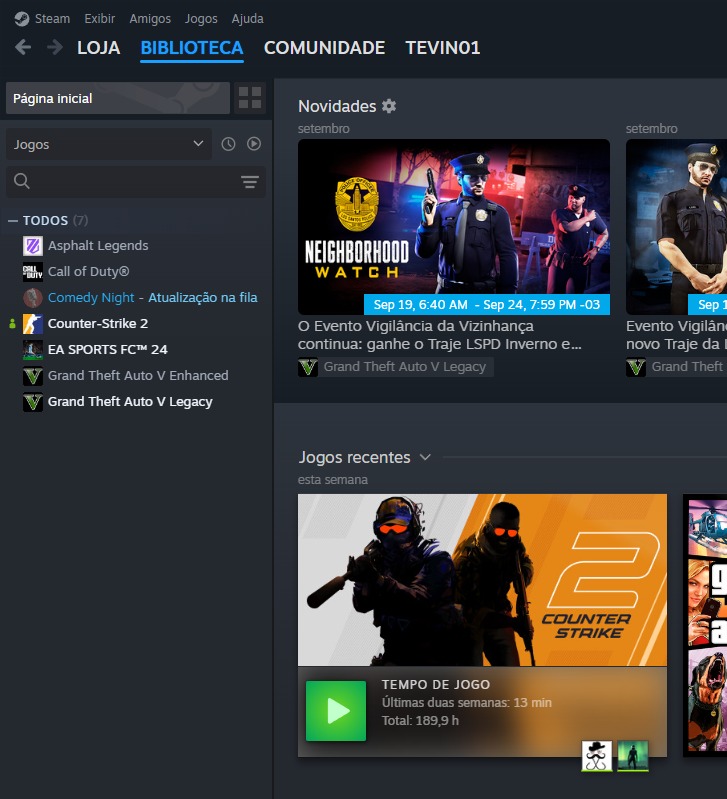
Task: Select Grand Theft Auto V Legacy entry
Action: [130, 402]
